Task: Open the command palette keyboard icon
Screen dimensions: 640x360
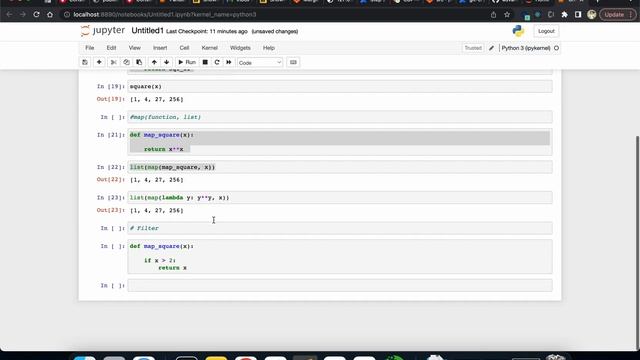Action: tap(293, 62)
